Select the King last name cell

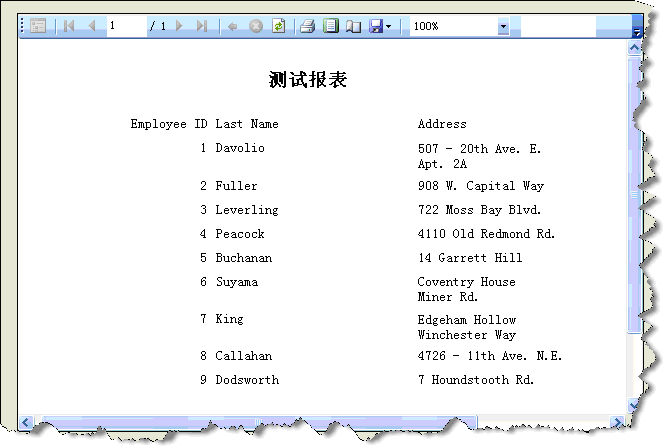pyautogui.click(x=229, y=319)
